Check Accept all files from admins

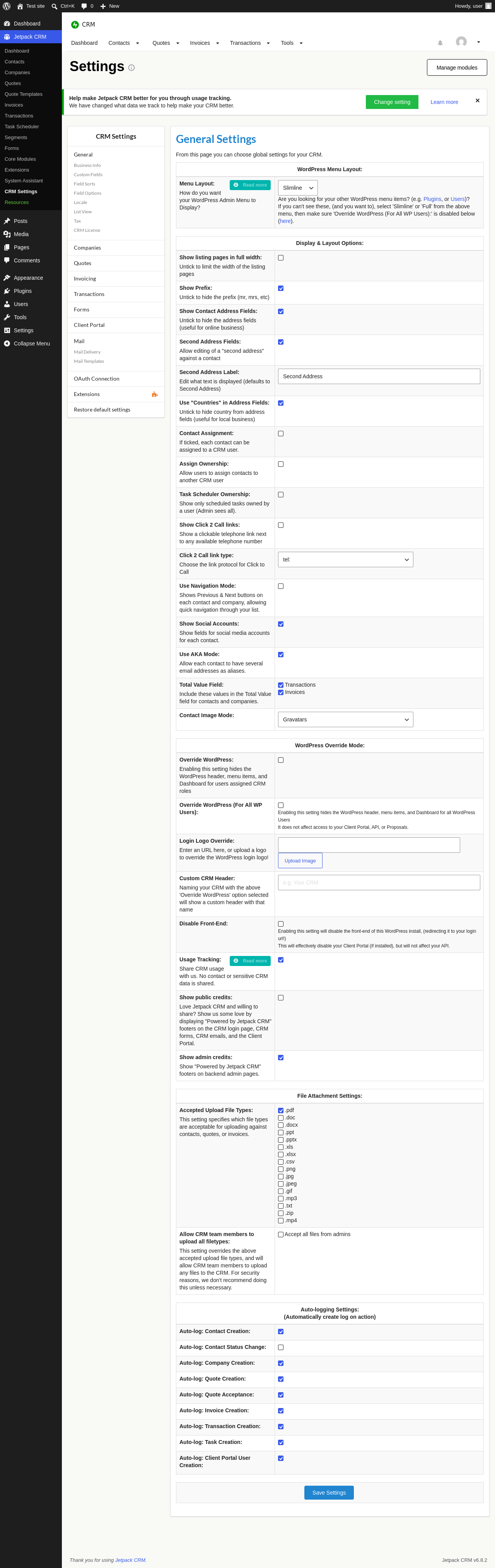click(281, 1235)
